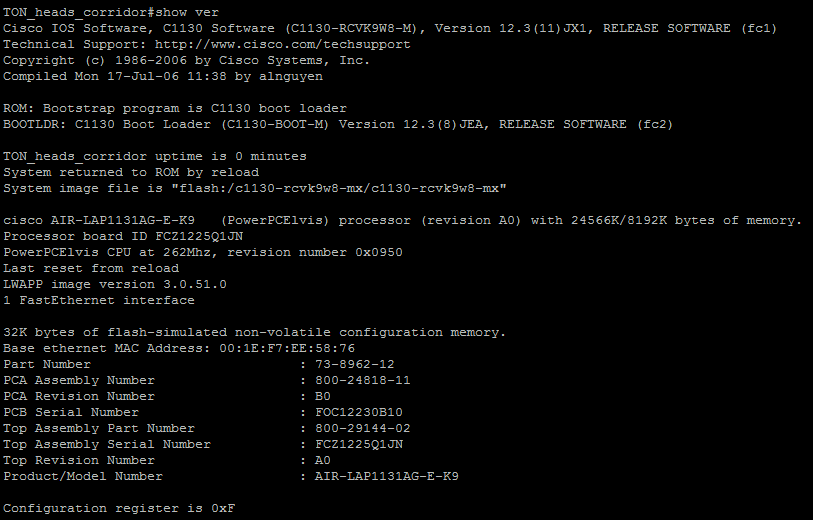Click the uptime is 0 minutes line
Image resolution: width=813 pixels, height=520 pixels.
155,157
